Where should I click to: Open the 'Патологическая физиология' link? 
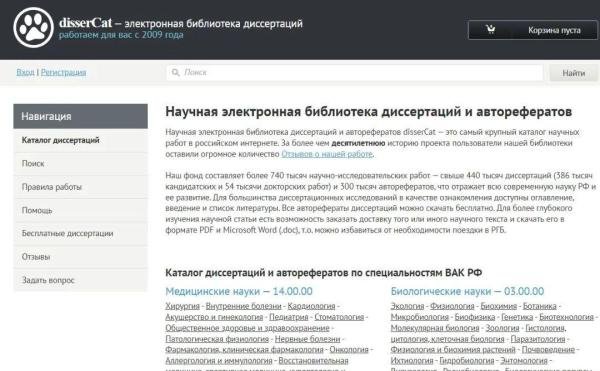[217, 339]
